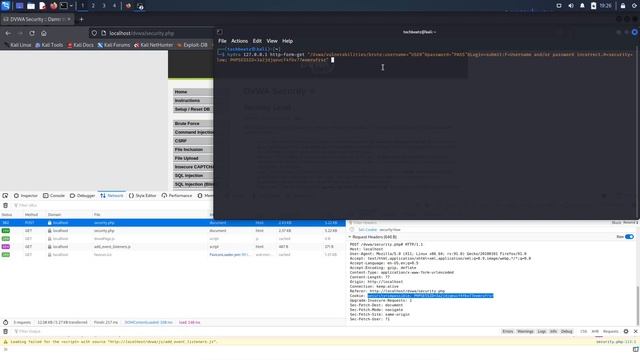Switch to workspace 4
Image resolution: width=640 pixels, height=360 pixels.
click(x=114, y=6)
